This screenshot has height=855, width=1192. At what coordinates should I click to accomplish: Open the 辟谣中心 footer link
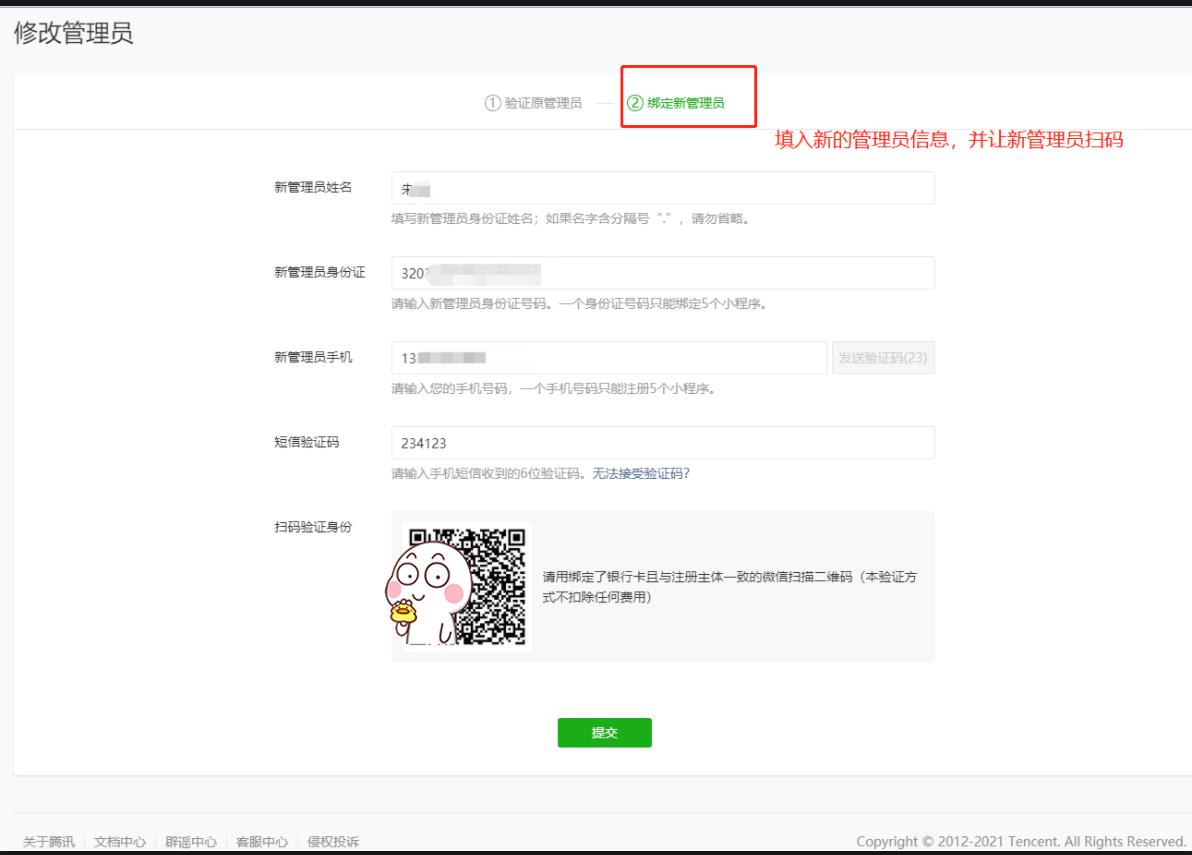click(x=191, y=841)
